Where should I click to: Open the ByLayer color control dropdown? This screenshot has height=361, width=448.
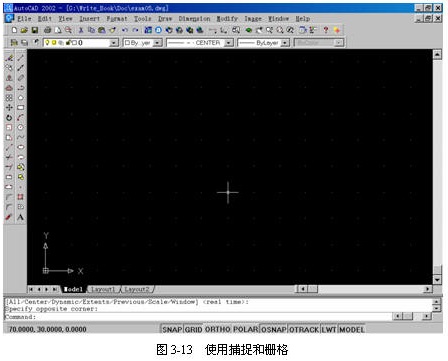click(158, 43)
